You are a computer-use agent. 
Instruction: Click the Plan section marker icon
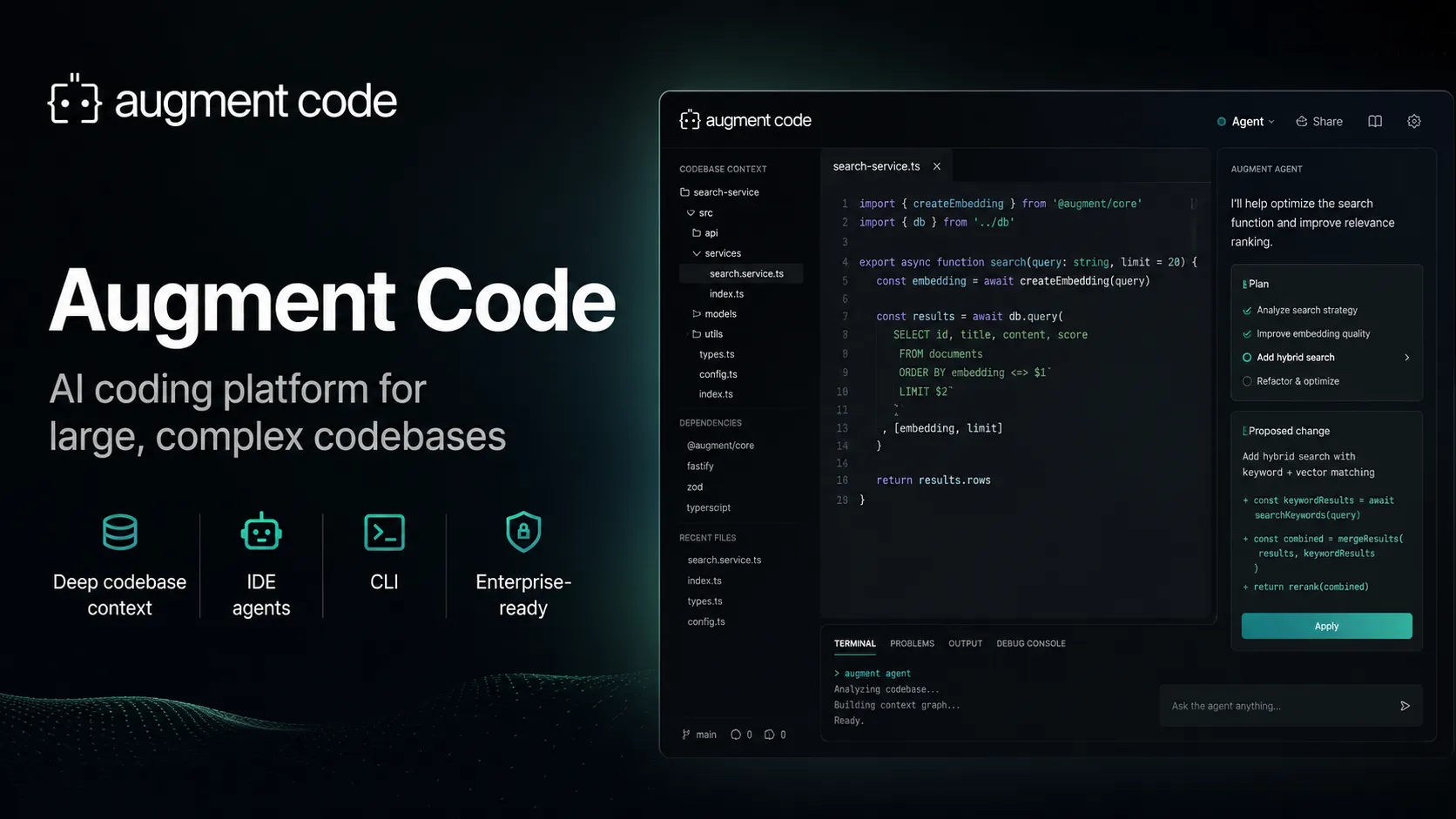click(1244, 284)
